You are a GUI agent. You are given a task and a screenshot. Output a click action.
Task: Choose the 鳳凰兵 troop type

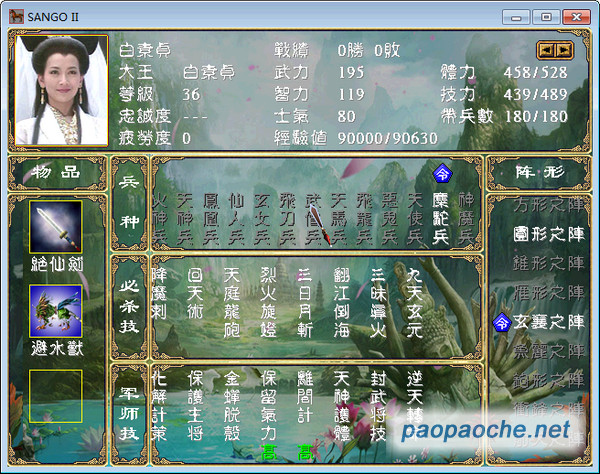click(211, 219)
